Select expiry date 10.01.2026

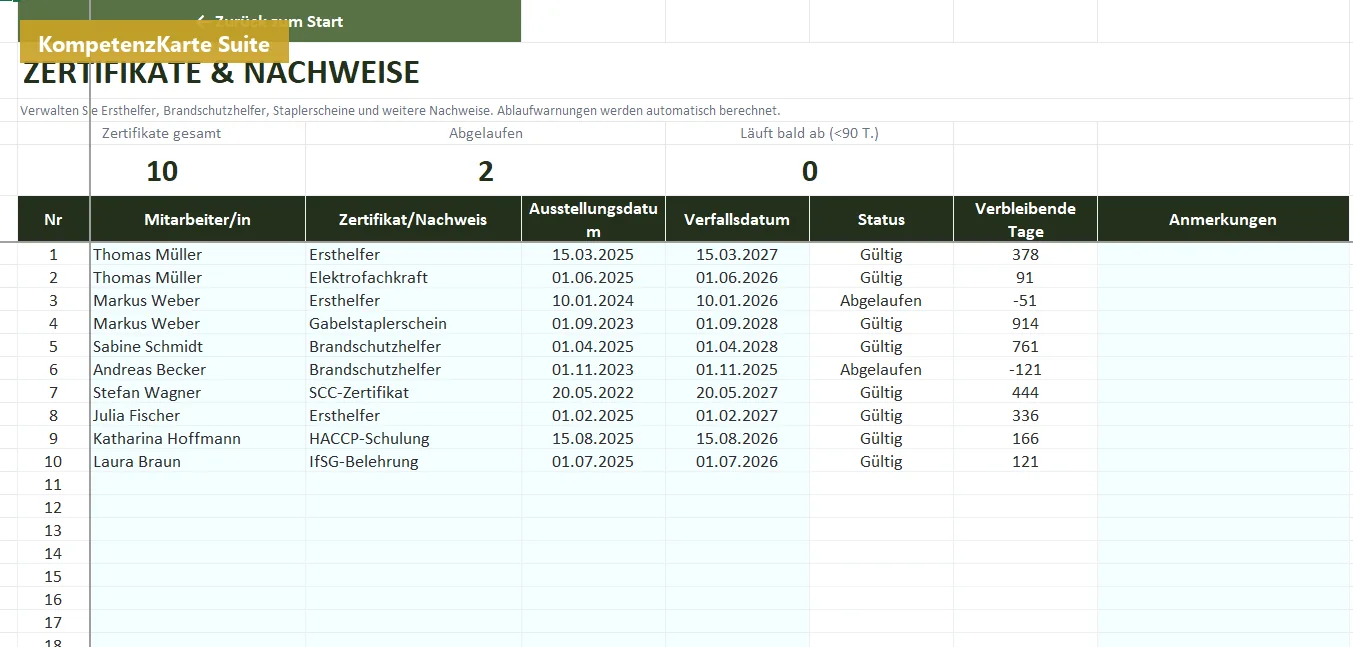click(x=737, y=300)
